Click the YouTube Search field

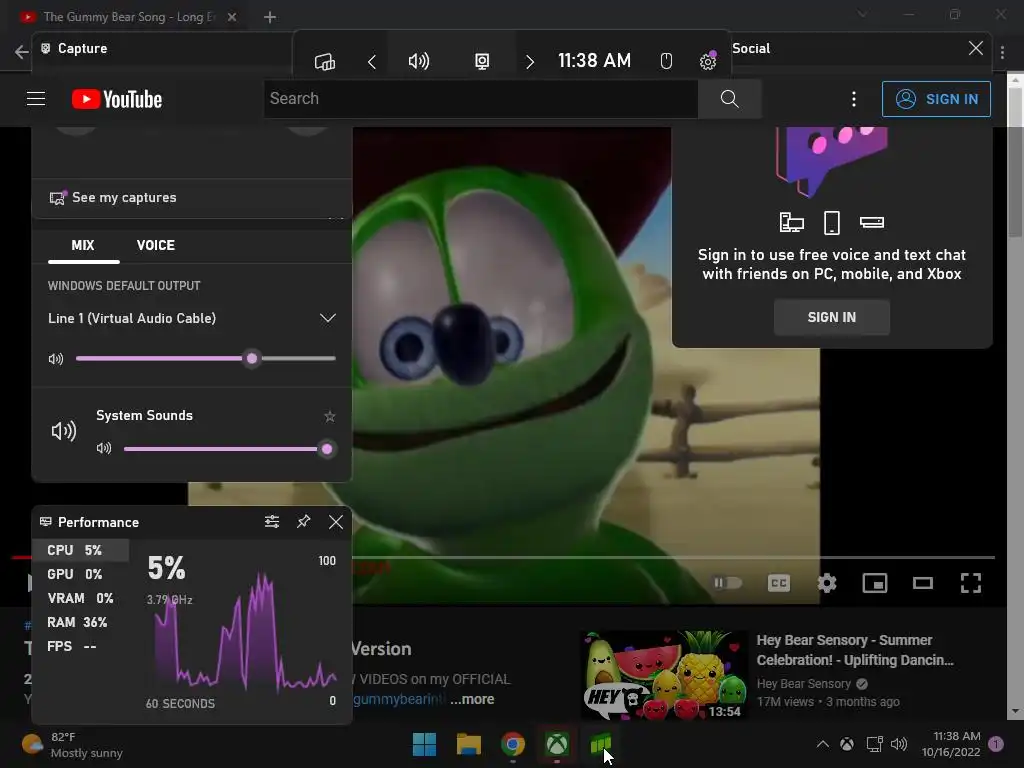coord(481,99)
